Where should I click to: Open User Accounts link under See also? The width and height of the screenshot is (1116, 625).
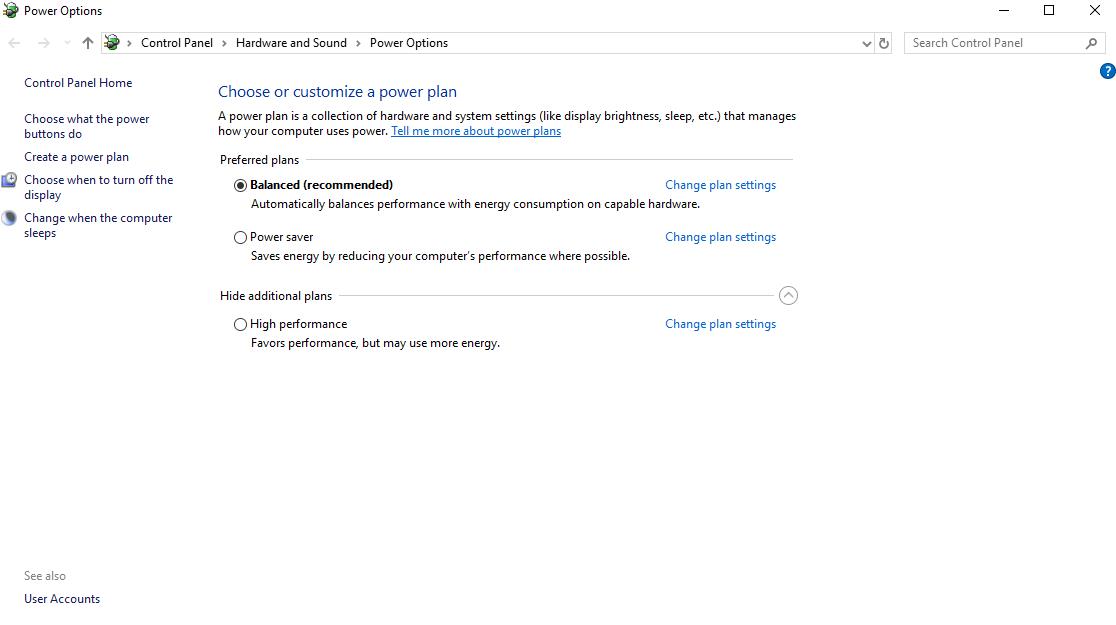(62, 599)
